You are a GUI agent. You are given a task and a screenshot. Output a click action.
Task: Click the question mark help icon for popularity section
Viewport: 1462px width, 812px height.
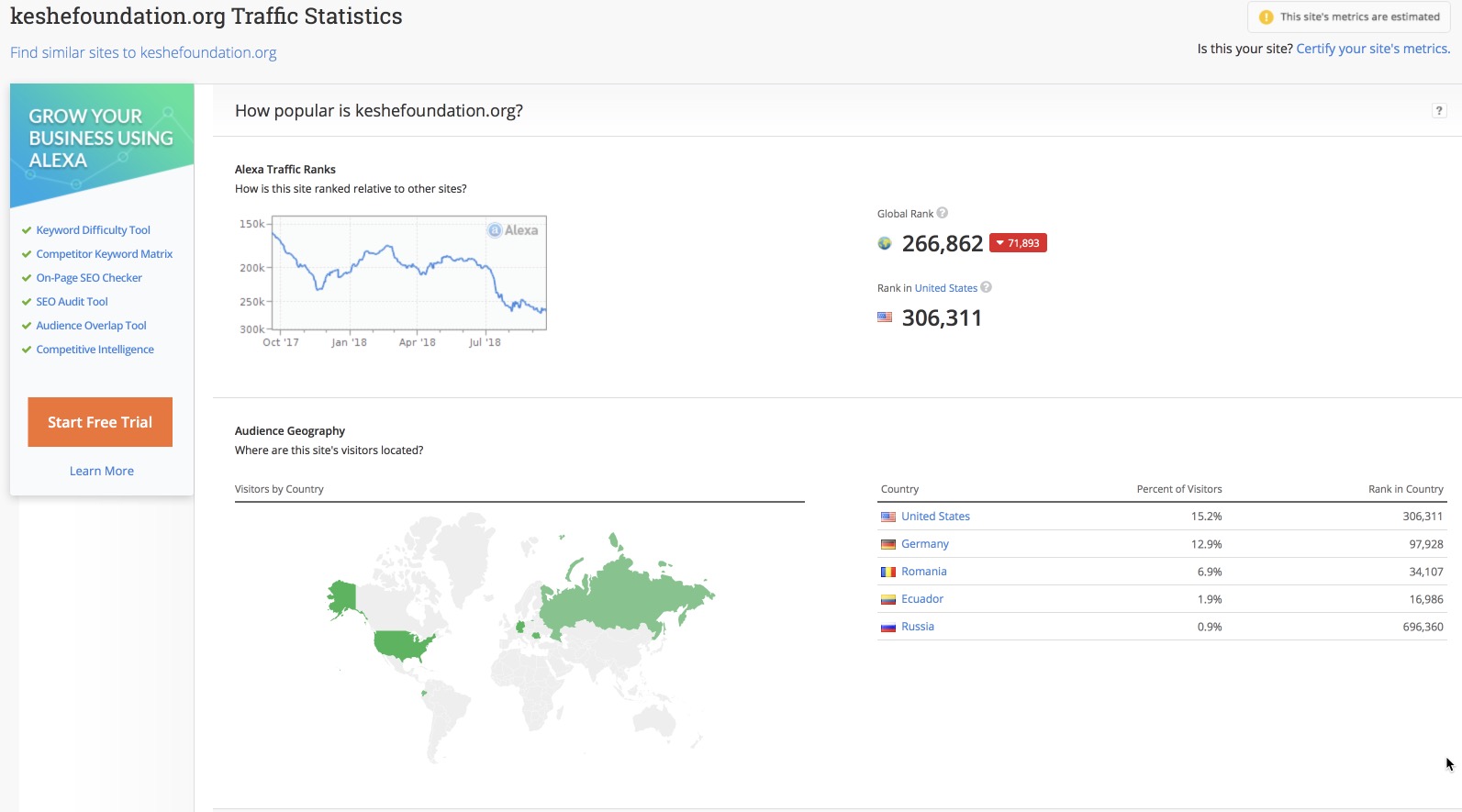(1439, 111)
